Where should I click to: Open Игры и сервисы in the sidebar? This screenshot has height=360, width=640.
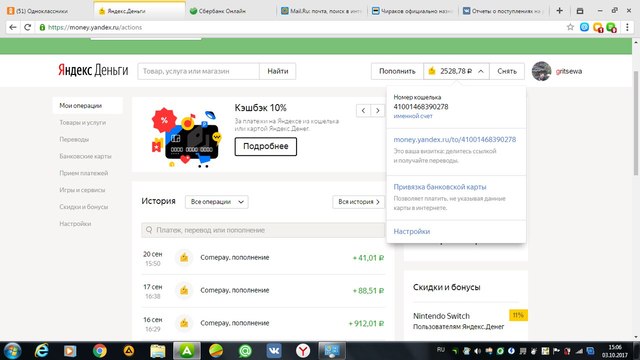(82, 190)
